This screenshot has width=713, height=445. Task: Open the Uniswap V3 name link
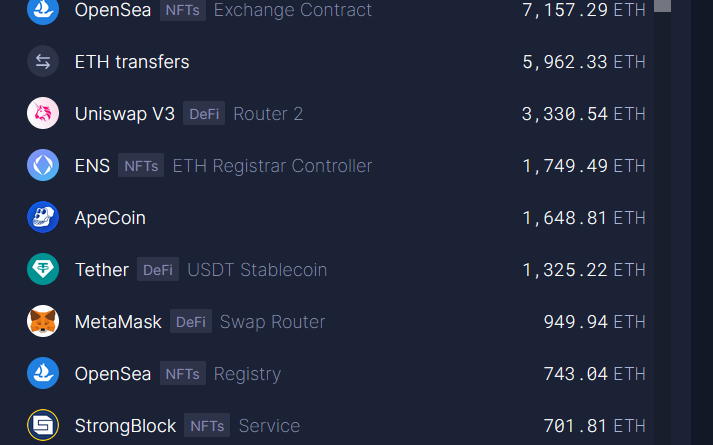125,114
